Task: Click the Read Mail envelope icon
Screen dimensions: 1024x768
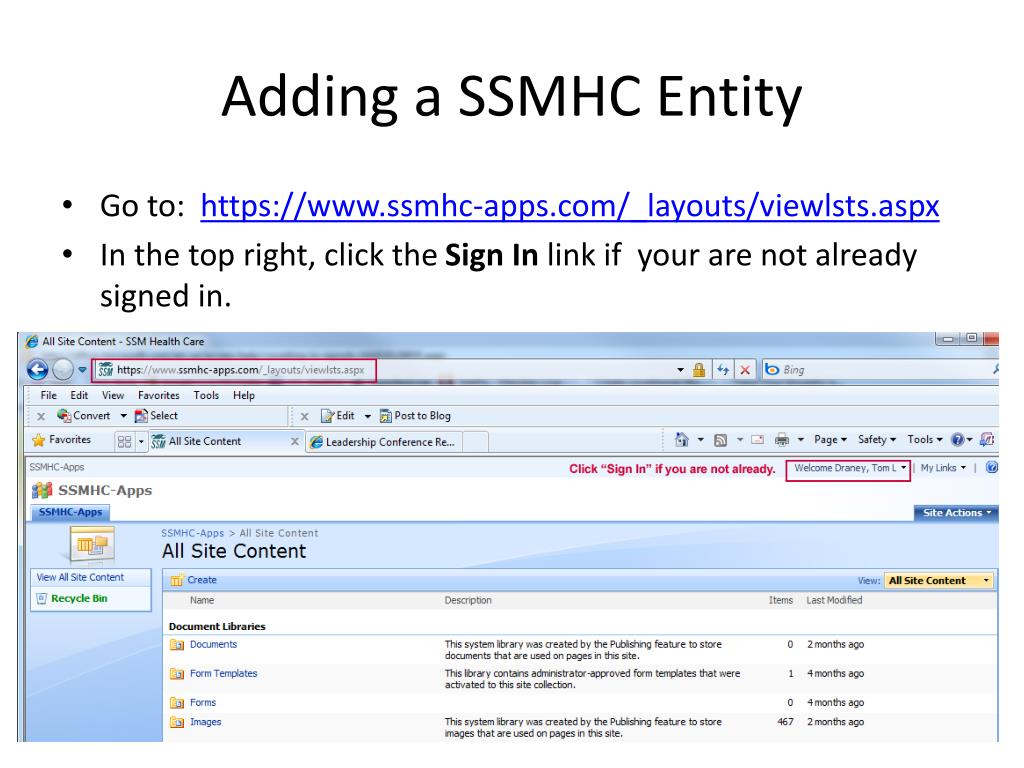Action: pos(758,440)
